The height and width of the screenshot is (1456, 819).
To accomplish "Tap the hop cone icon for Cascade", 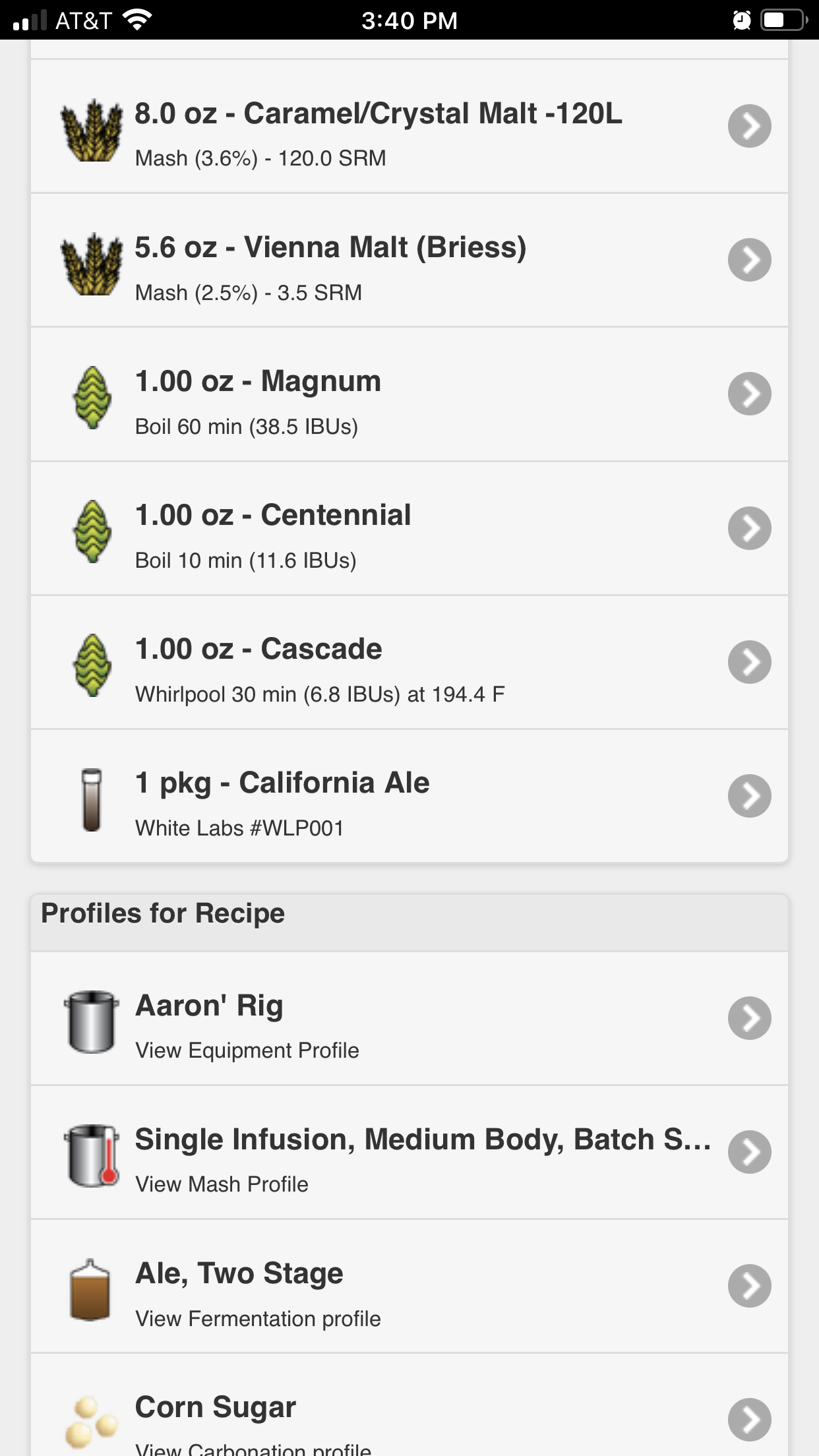I will click(x=92, y=666).
